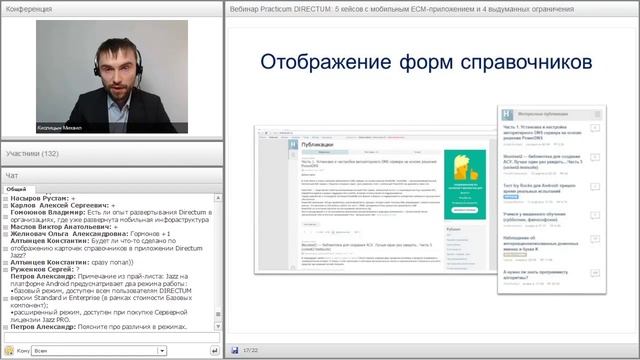Click the save icon under the presentation slide
The width and height of the screenshot is (640, 360).
tap(235, 350)
